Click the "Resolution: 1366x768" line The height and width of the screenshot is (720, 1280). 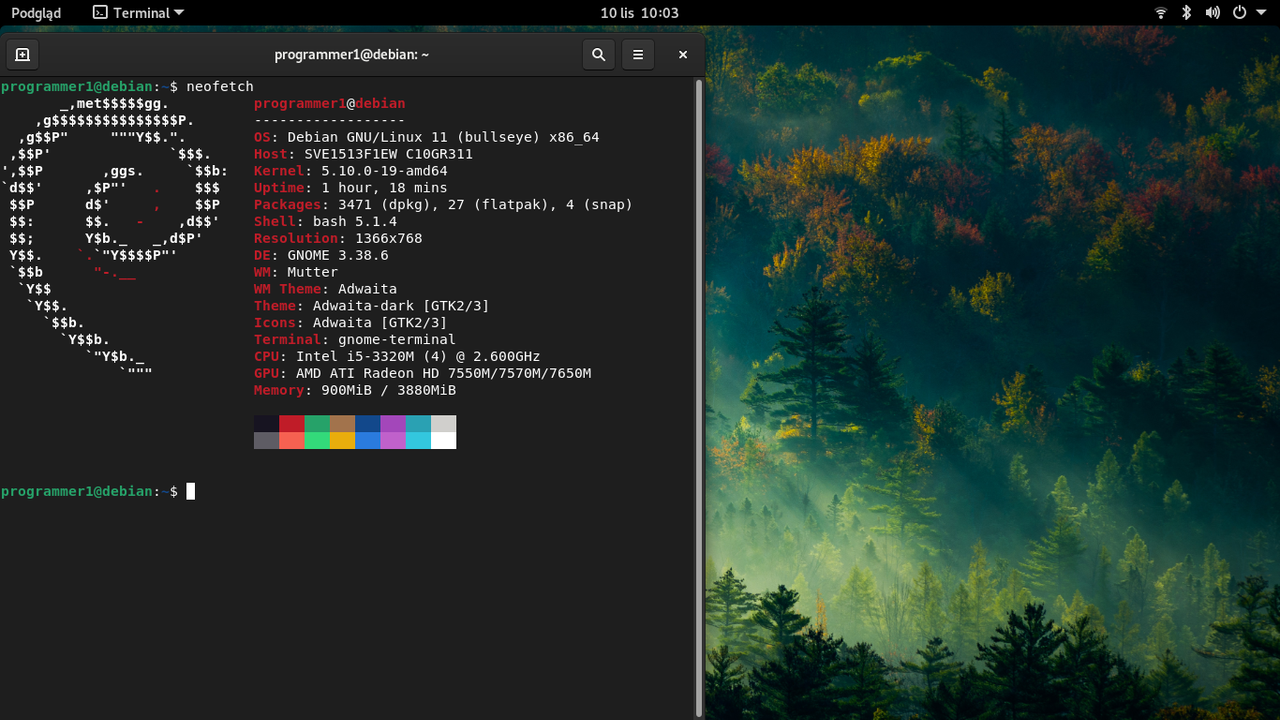click(x=338, y=238)
